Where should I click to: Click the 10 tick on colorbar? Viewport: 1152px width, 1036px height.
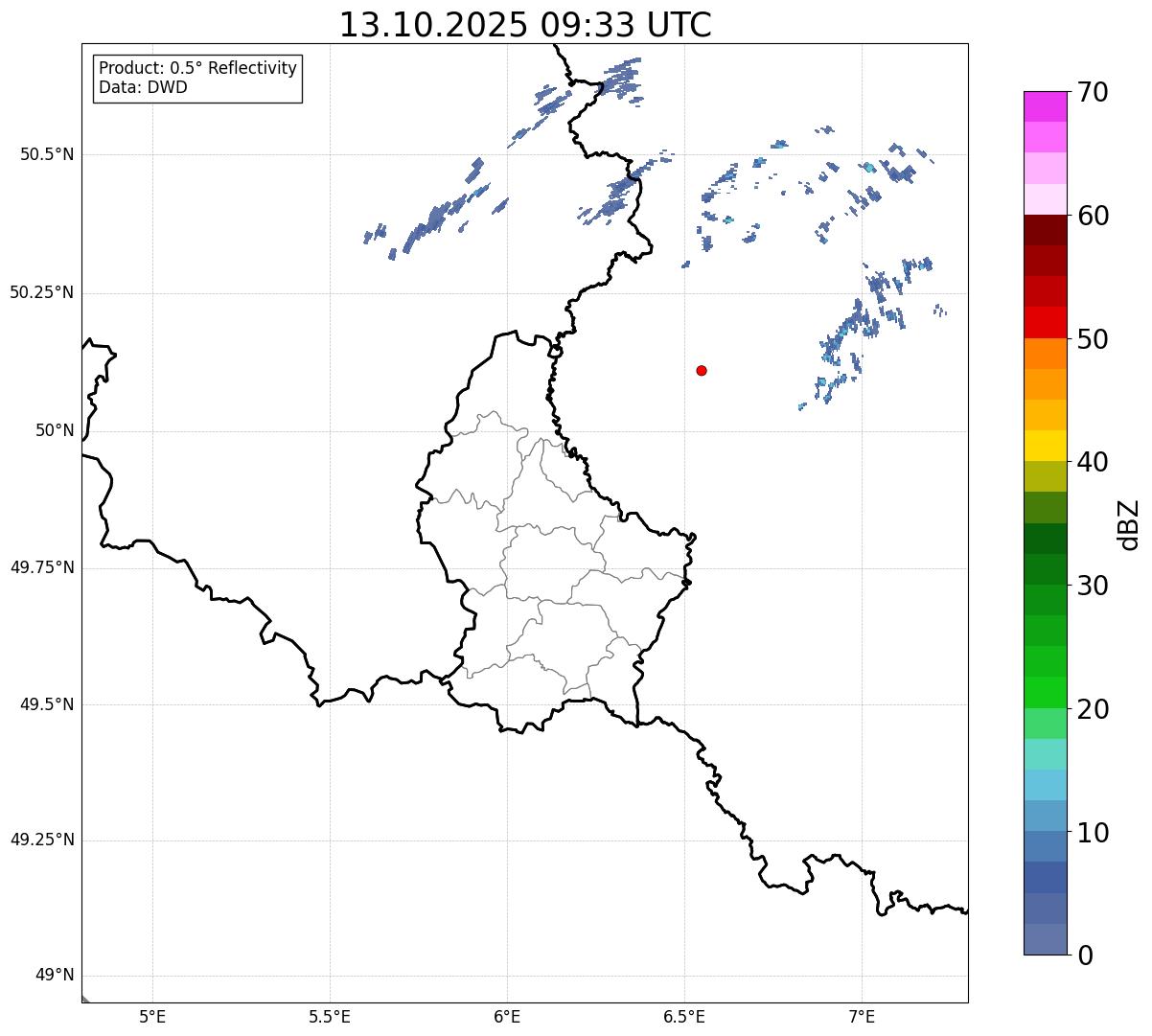tap(1093, 833)
